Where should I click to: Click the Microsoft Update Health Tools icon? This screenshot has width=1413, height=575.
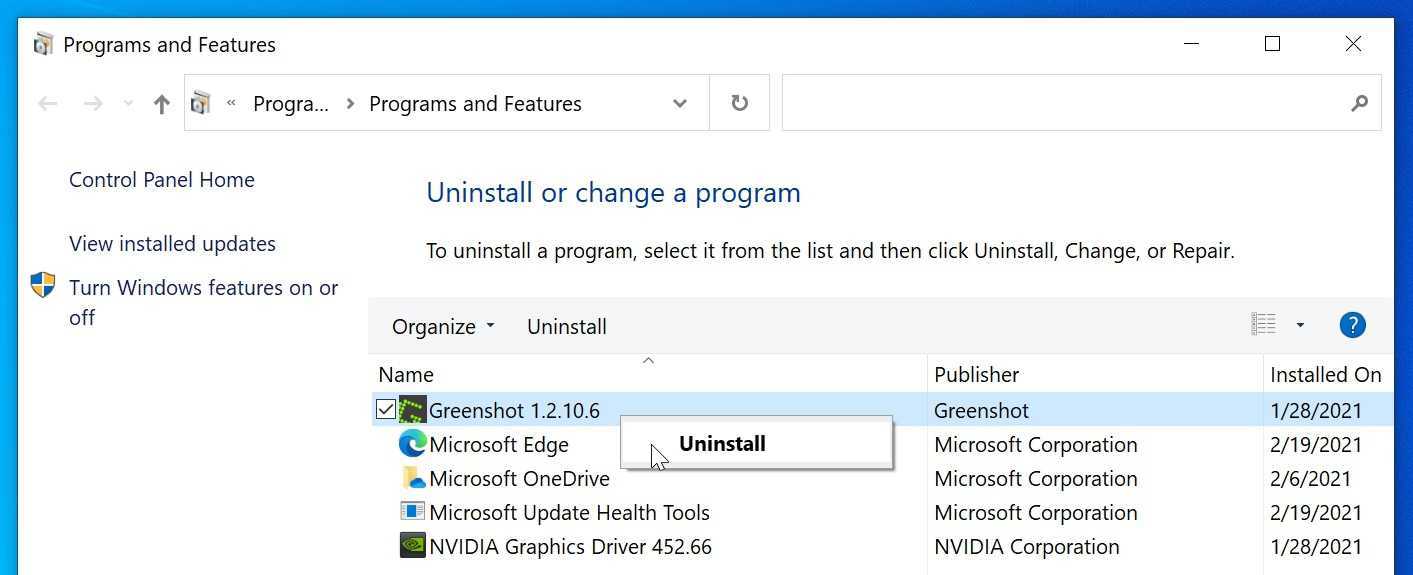(412, 512)
